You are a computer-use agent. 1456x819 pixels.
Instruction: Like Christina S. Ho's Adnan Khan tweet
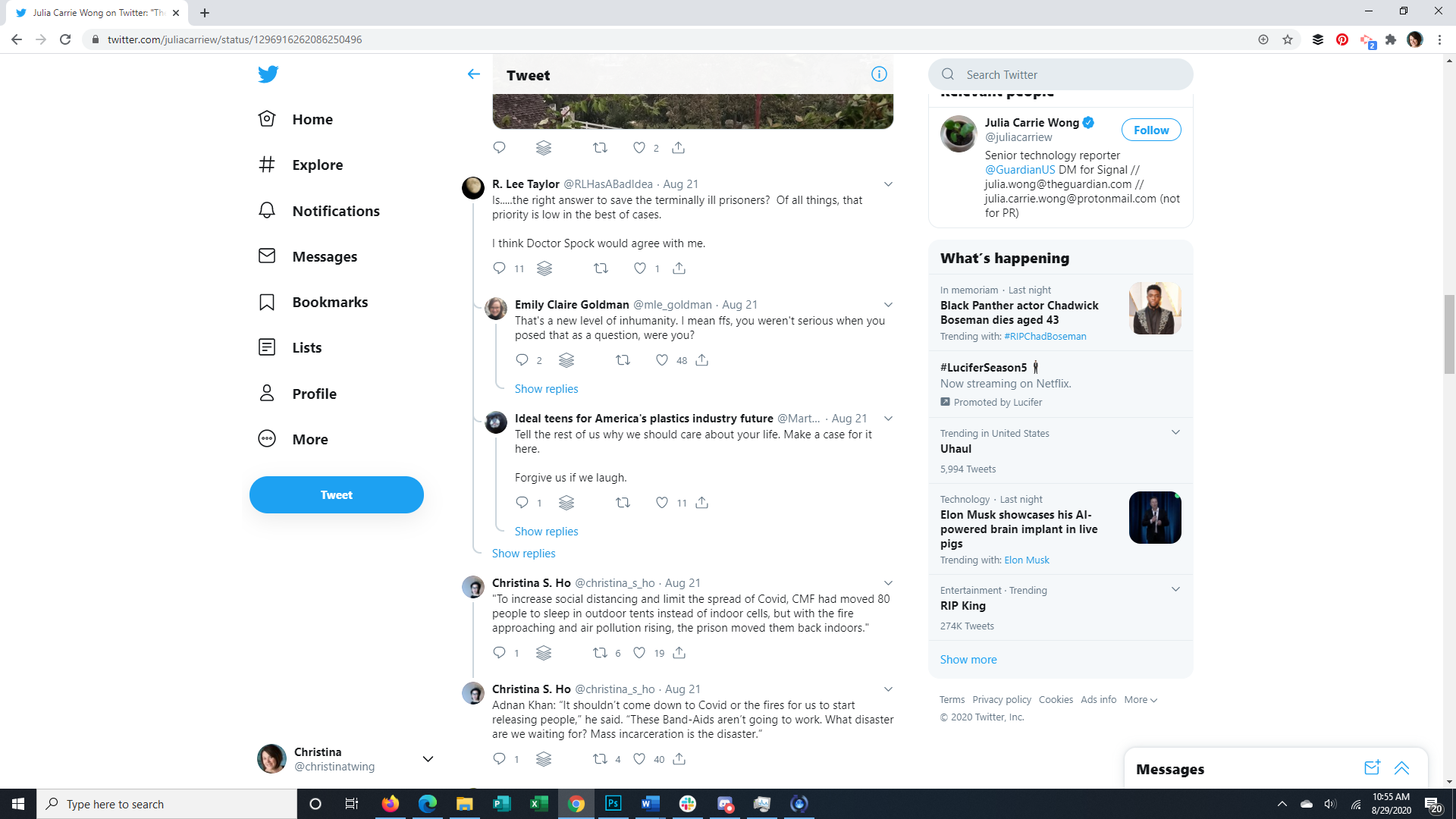coord(639,759)
